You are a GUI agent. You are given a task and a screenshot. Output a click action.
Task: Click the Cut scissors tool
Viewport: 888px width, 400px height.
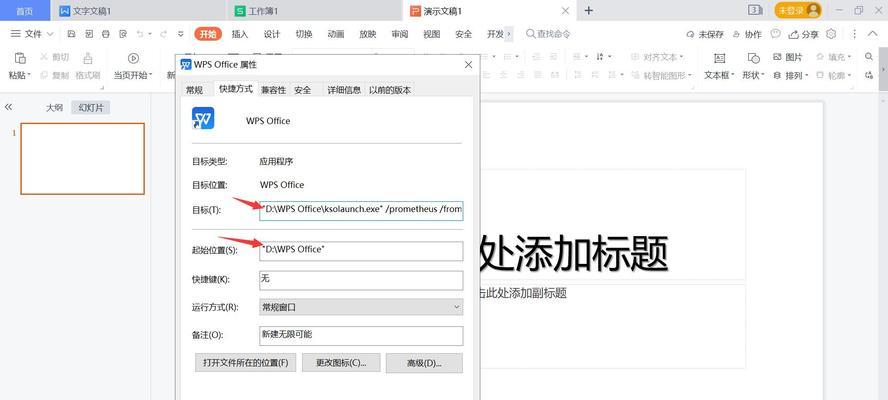56,57
